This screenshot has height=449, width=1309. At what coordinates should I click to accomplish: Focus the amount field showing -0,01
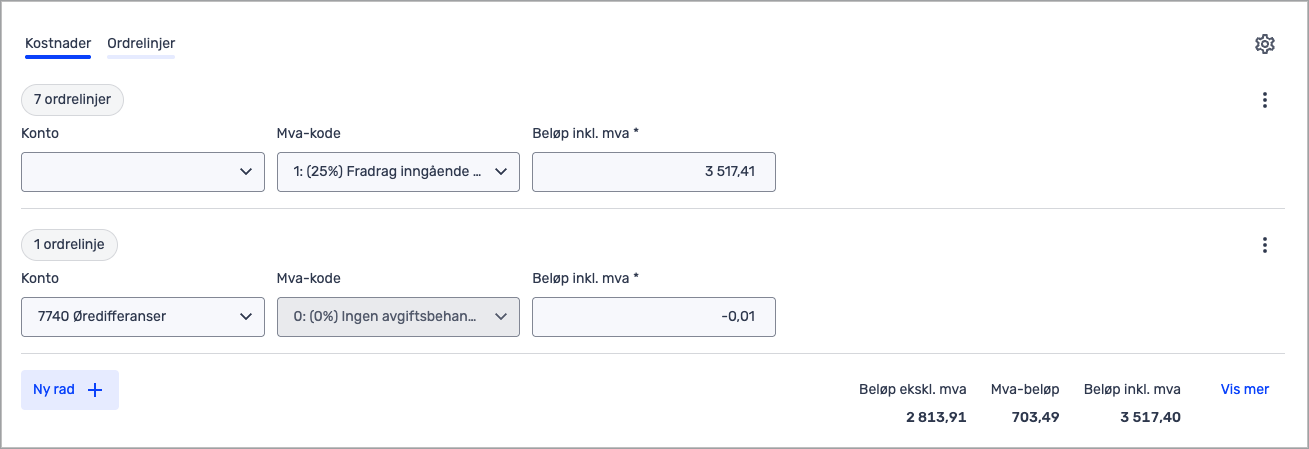pos(654,317)
